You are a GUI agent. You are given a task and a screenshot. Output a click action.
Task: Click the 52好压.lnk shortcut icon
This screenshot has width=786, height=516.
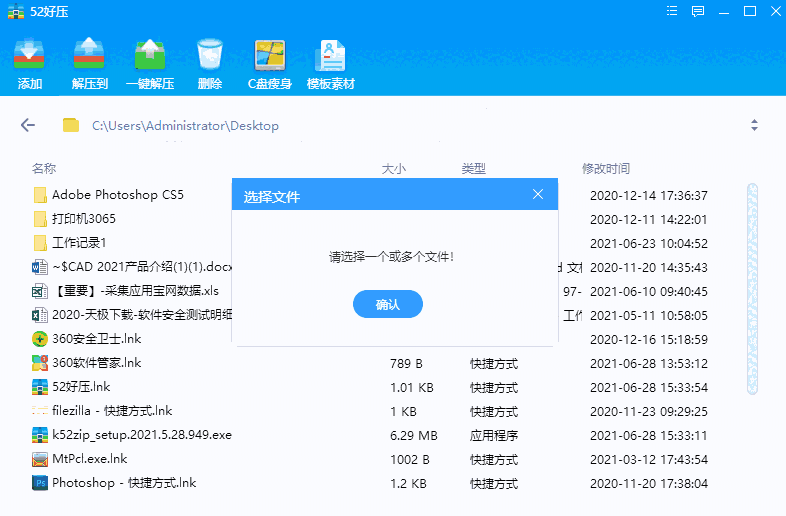40,387
